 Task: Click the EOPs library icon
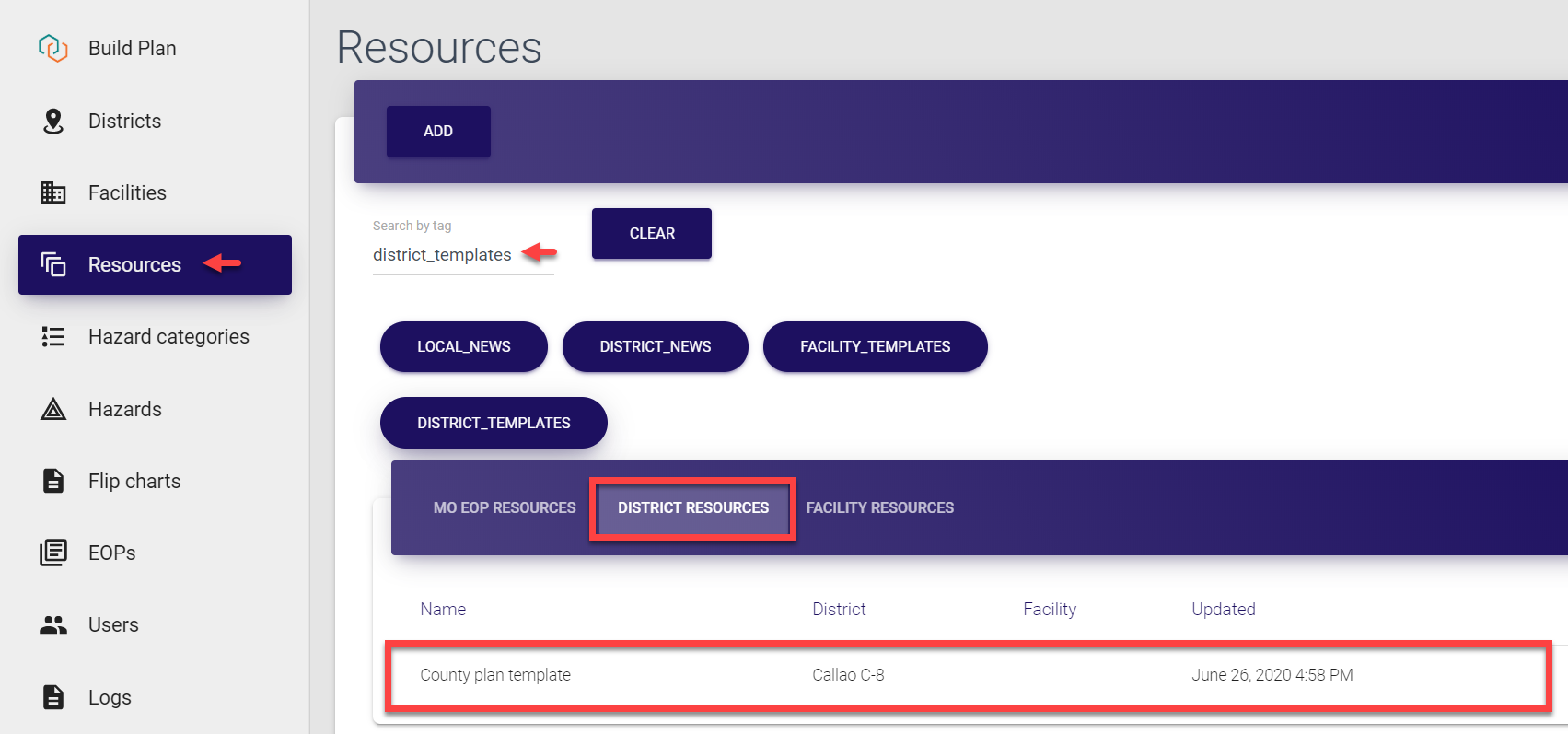click(53, 553)
